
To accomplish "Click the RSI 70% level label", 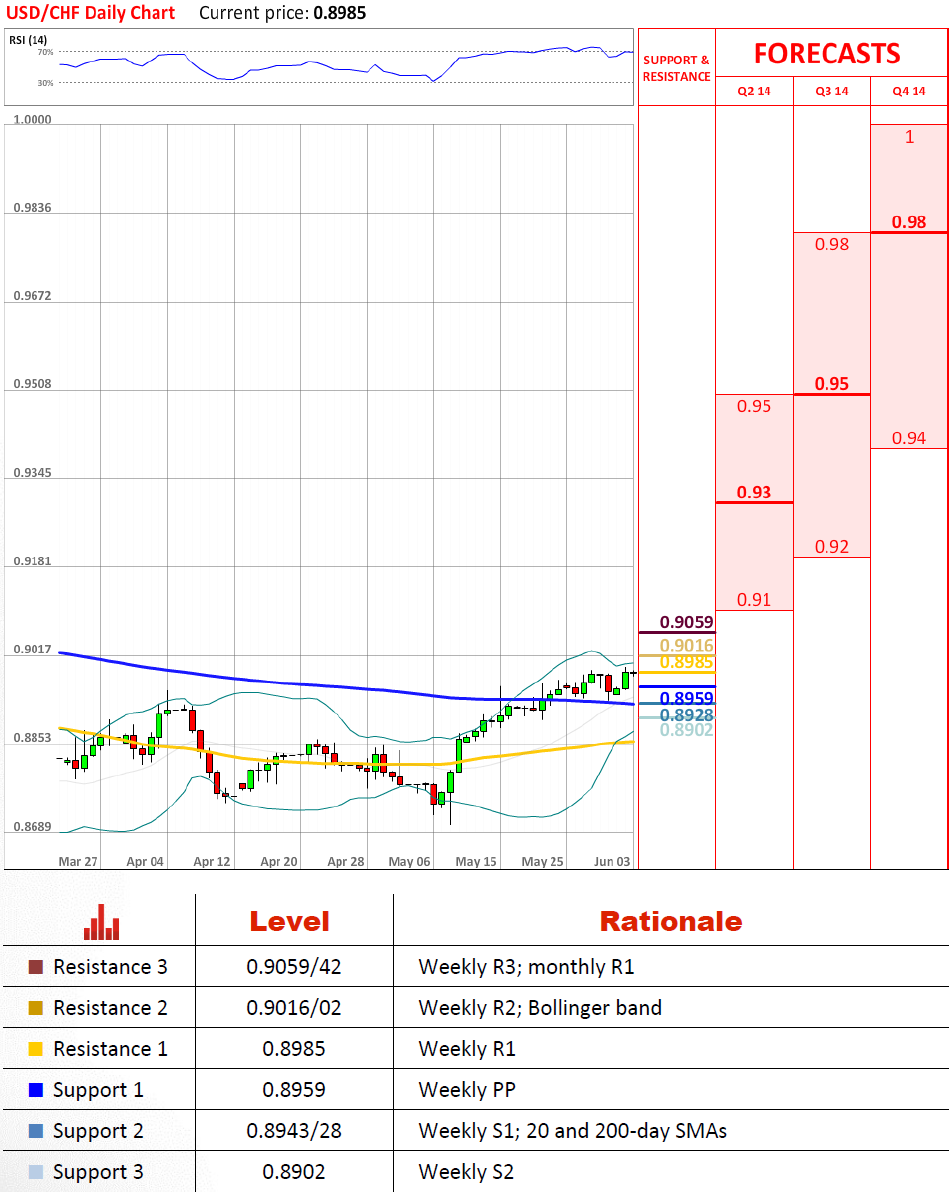I will point(46,52).
